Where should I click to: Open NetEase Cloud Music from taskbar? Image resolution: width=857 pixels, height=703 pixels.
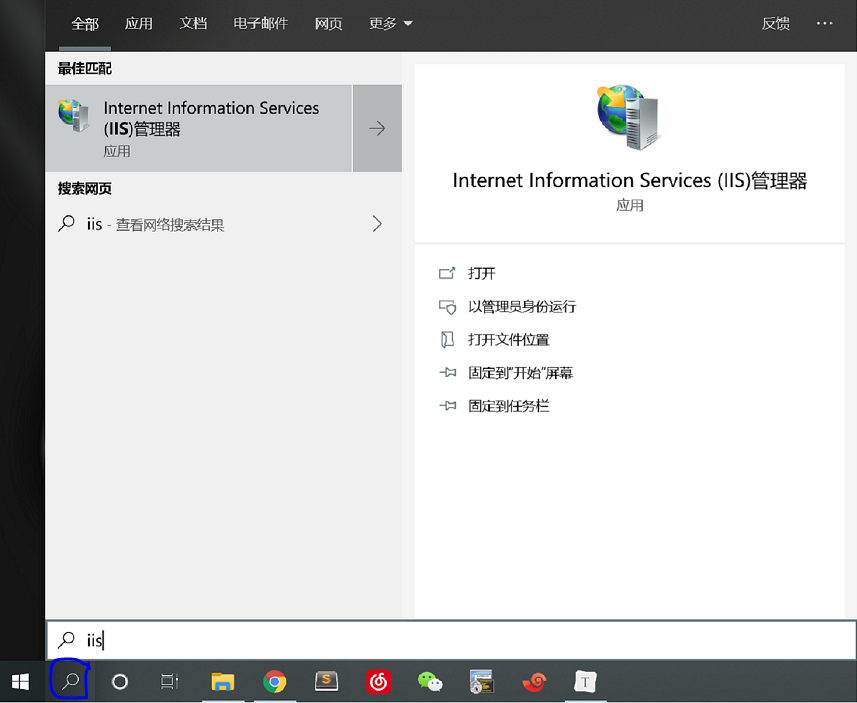click(x=378, y=682)
